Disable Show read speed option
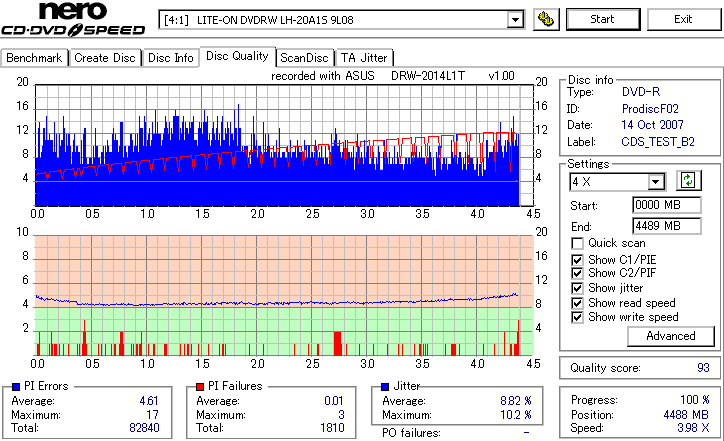 click(x=577, y=303)
